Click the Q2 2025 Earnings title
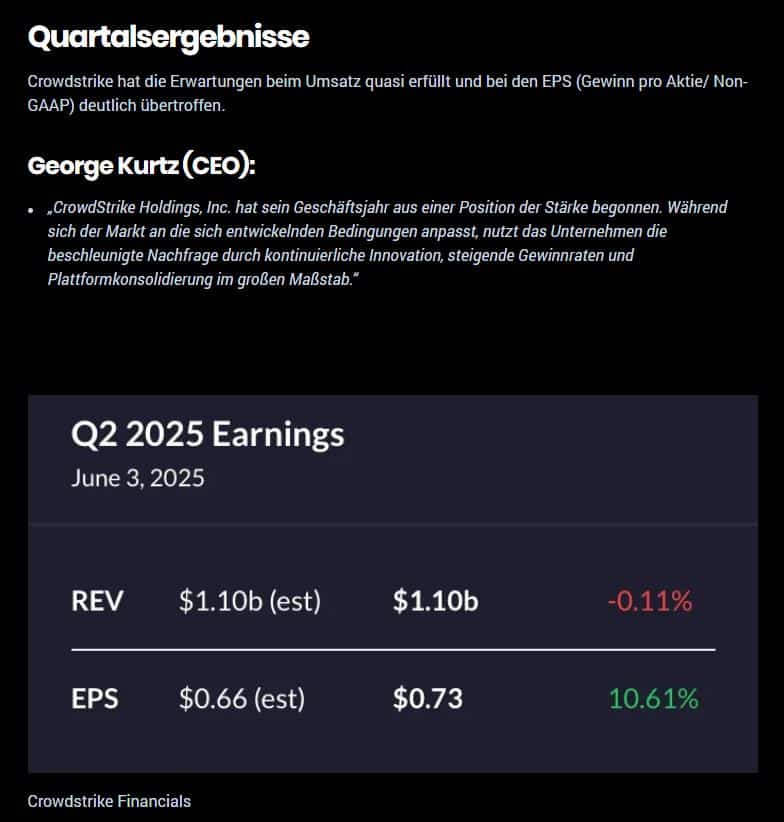 (x=208, y=434)
